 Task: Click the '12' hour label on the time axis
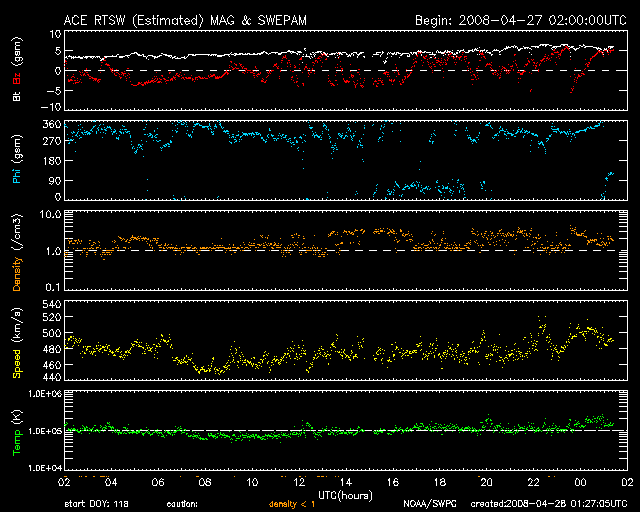(x=299, y=482)
